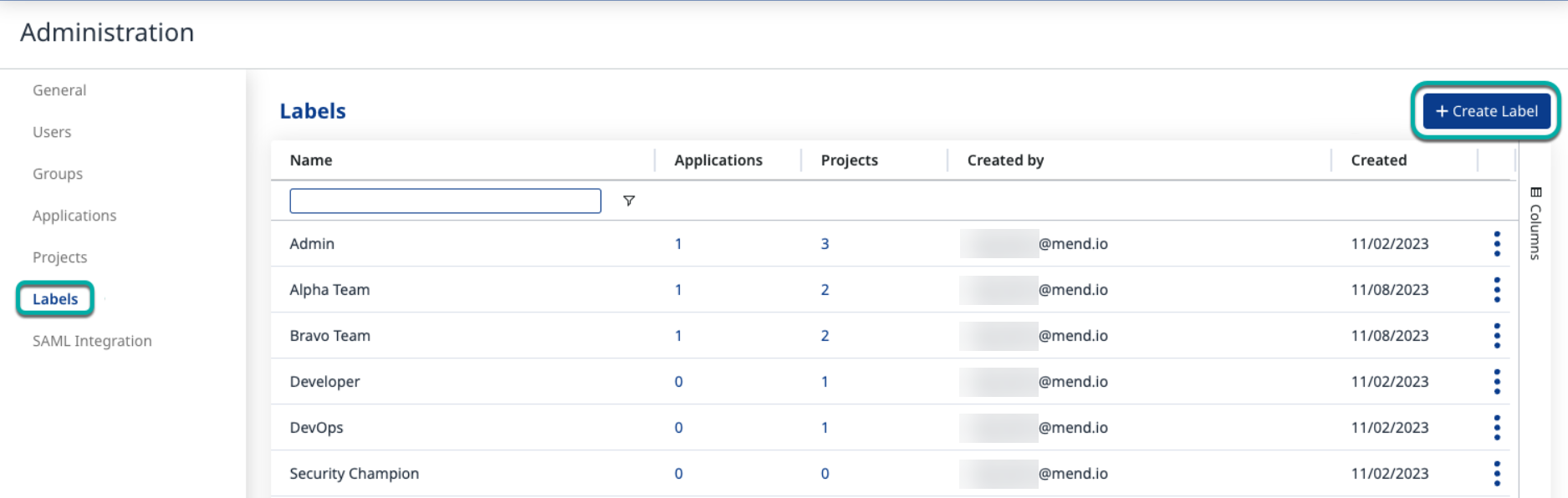Select Labels in the sidebar
This screenshot has height=498, width=1568.
(x=55, y=299)
